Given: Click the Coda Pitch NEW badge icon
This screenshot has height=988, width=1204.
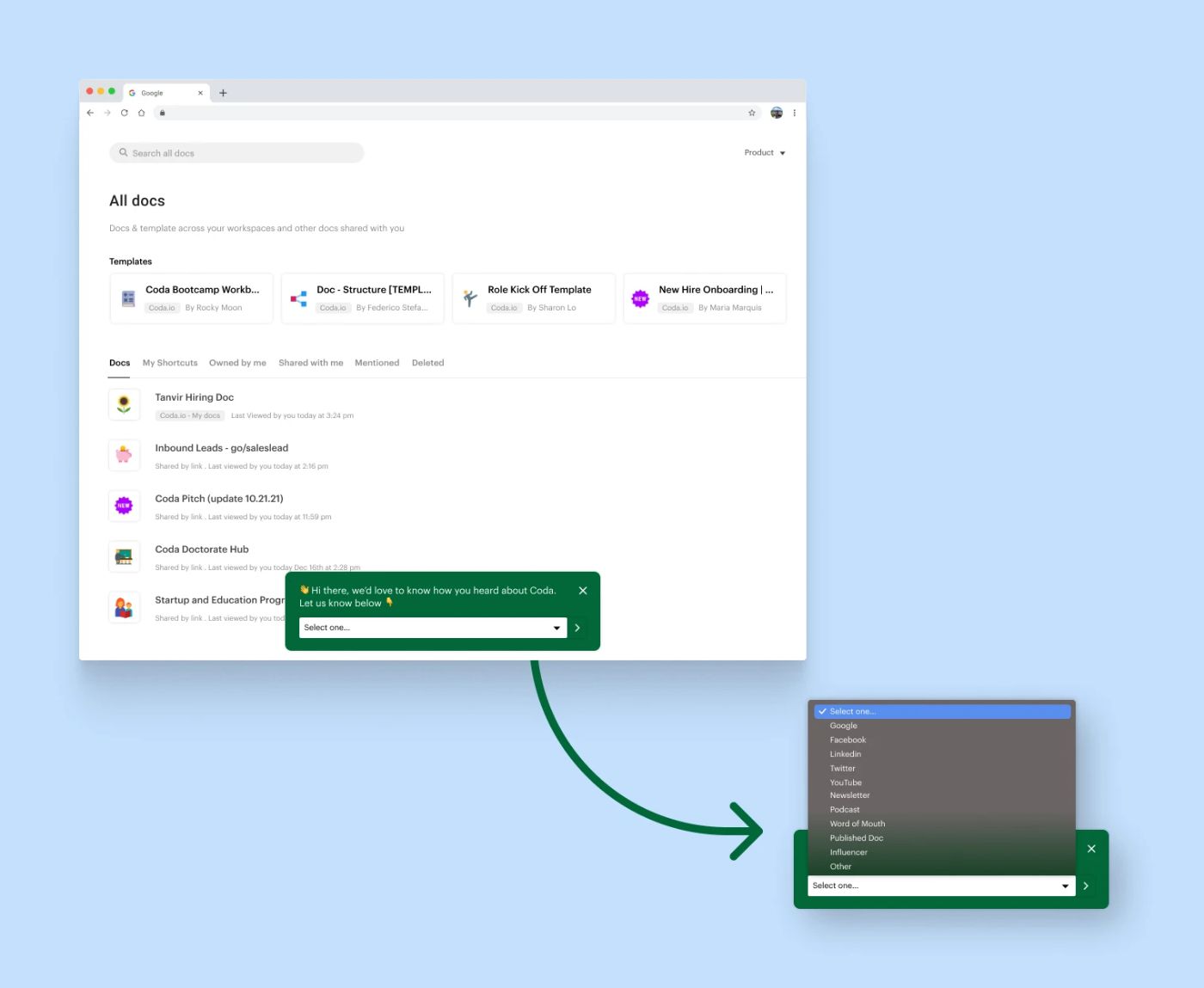Looking at the screenshot, I should 124,506.
